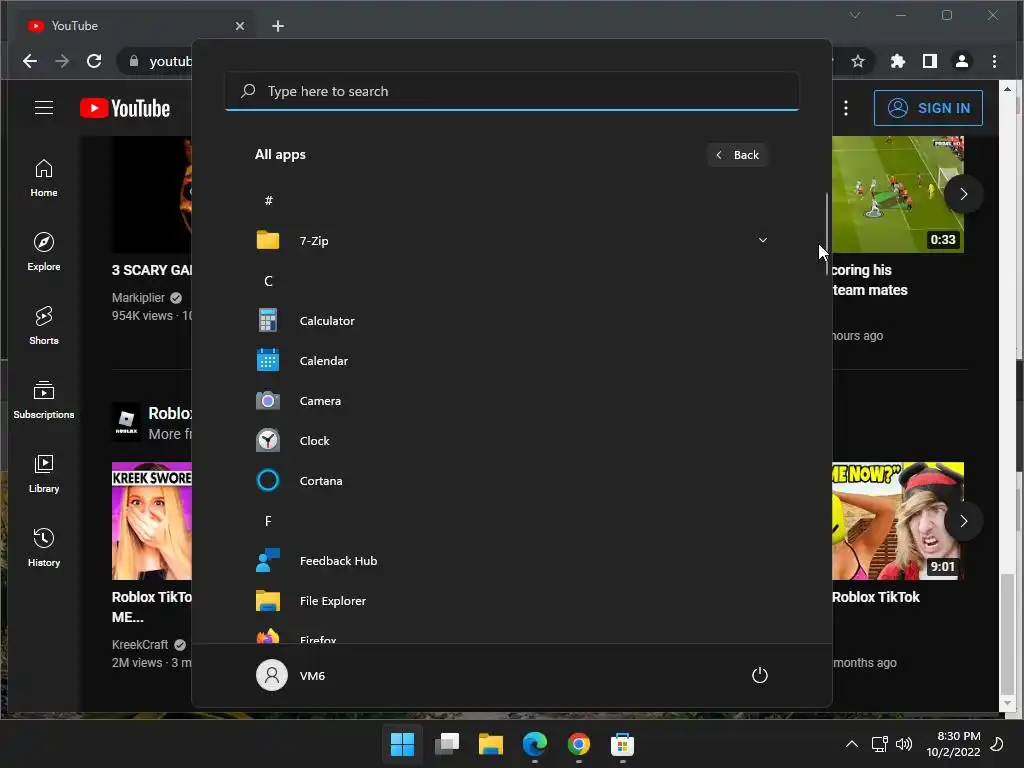Screen dimensions: 1024x768
Task: Show next videos in the Roblox shelf
Action: point(963,521)
